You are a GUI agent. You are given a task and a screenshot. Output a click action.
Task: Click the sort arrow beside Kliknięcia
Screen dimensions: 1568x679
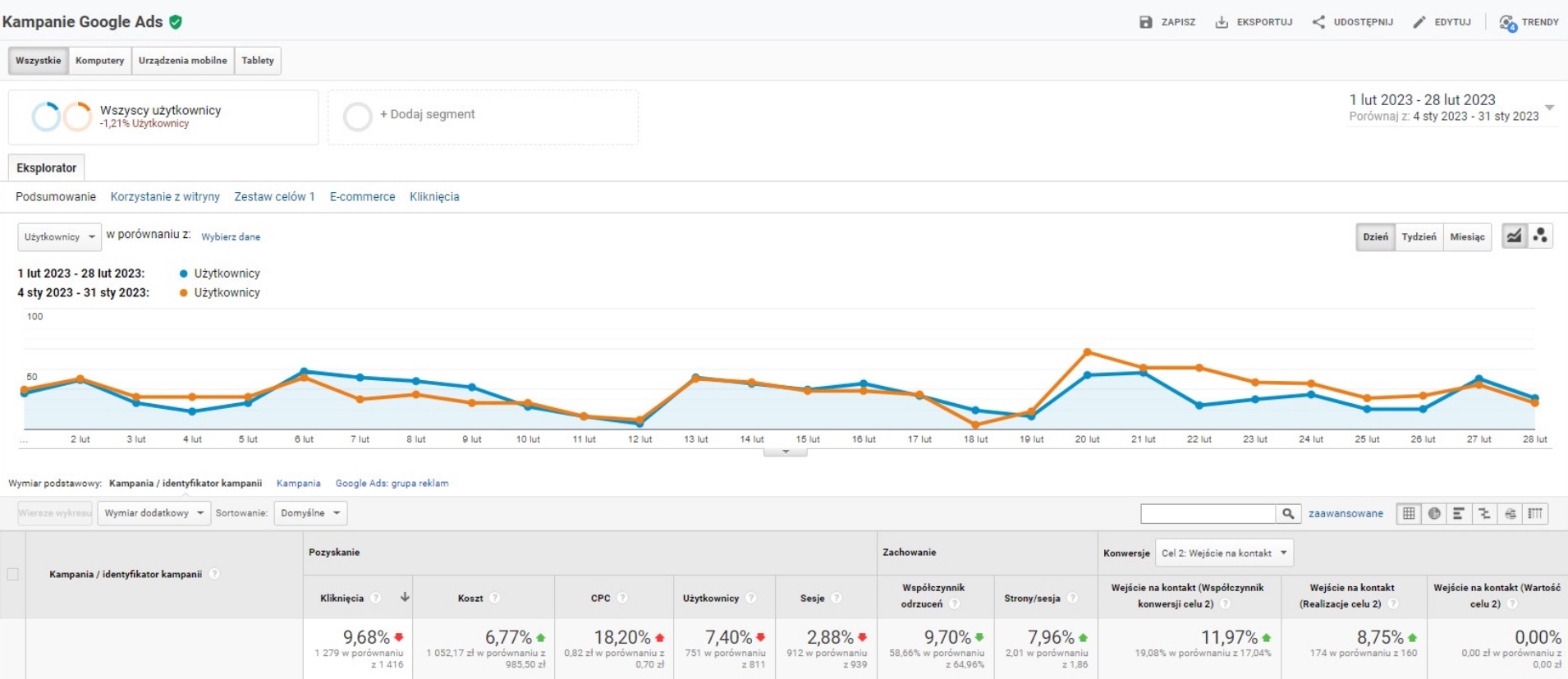(405, 597)
